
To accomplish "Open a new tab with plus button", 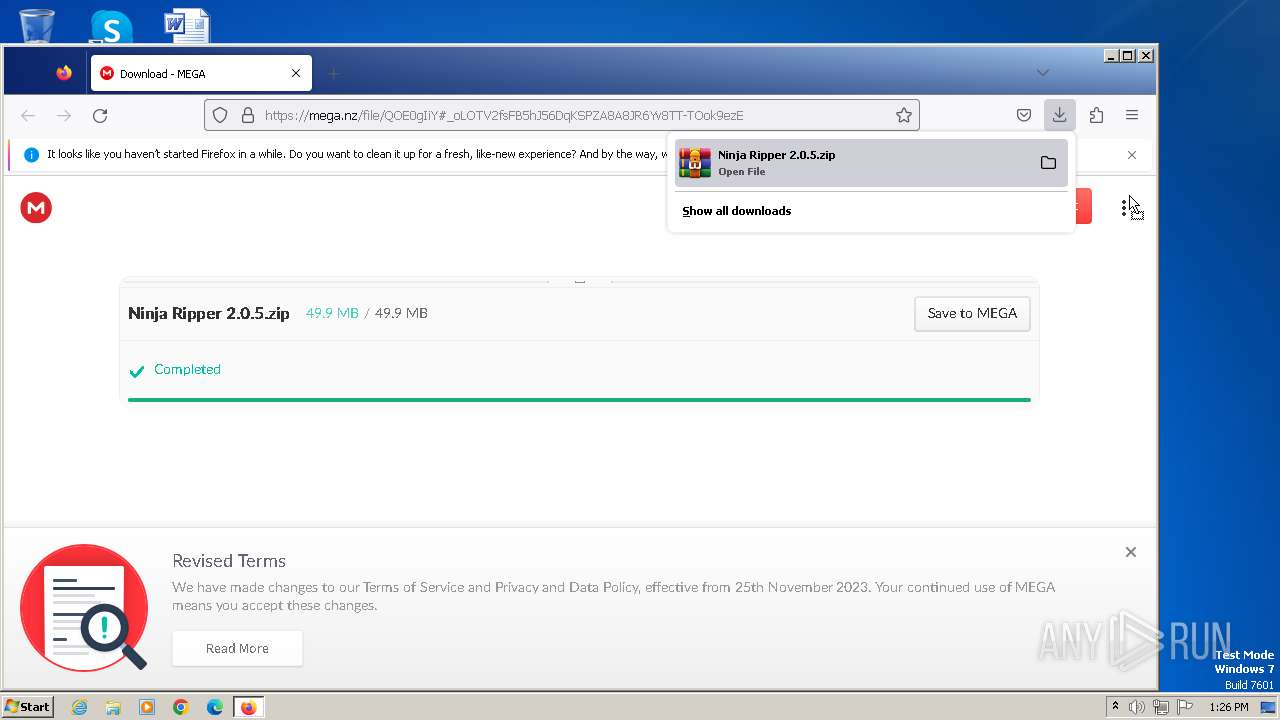I will 334,73.
